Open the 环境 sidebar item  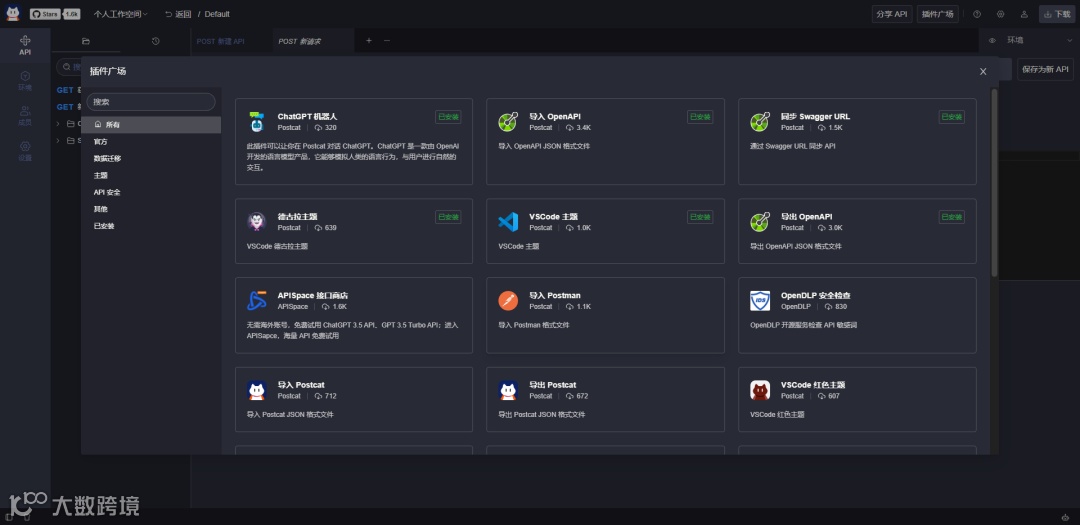tap(25, 81)
